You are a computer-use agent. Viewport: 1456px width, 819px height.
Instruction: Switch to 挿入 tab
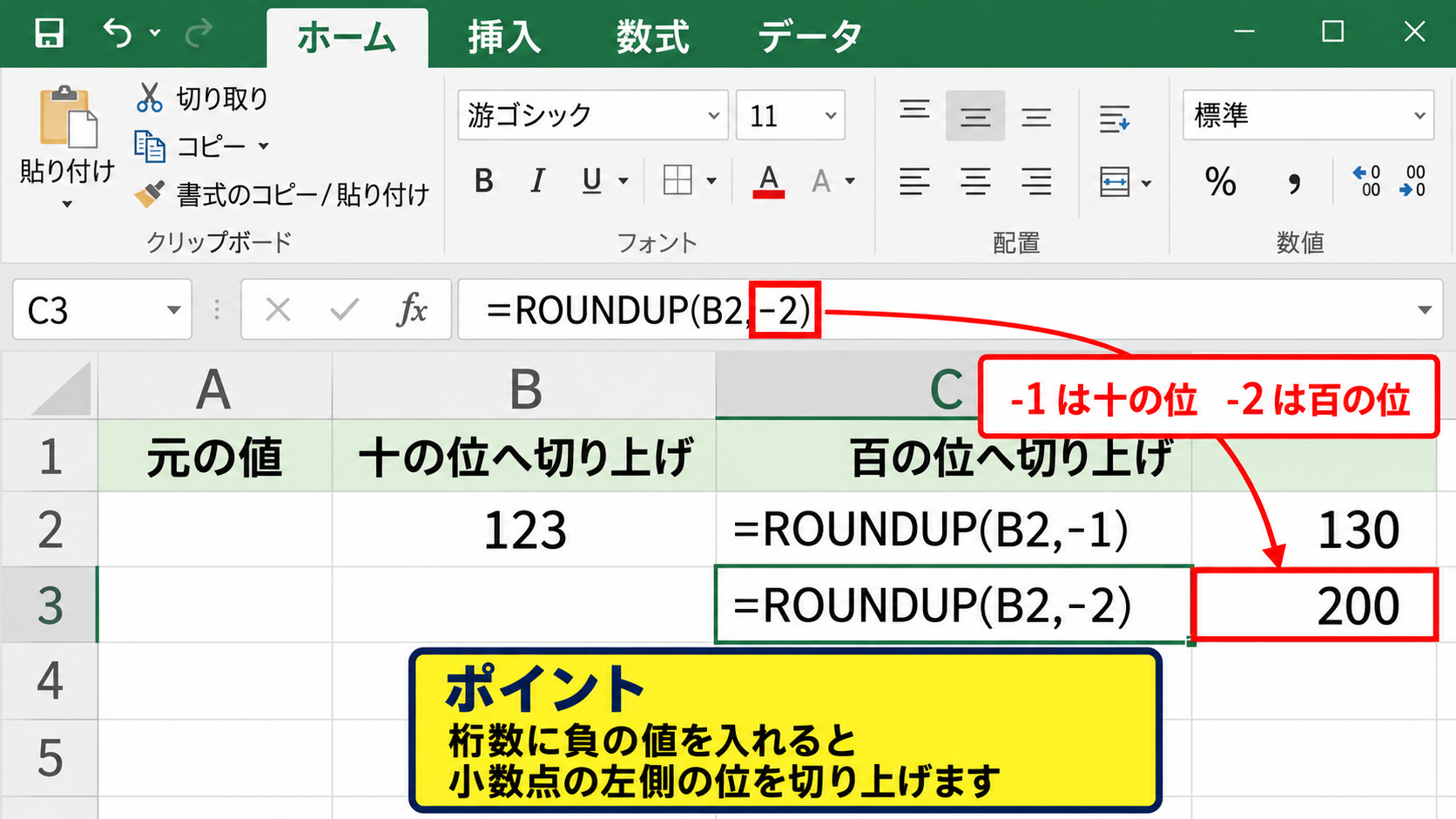tap(504, 37)
